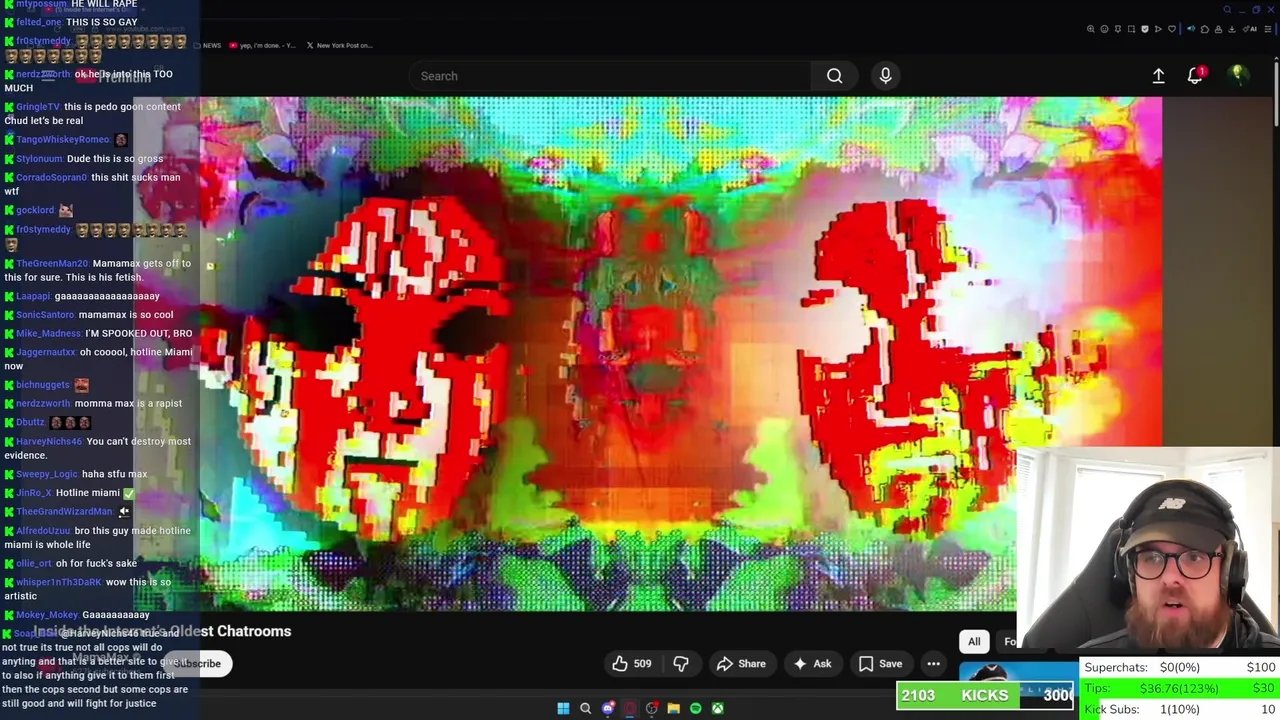Click the thumbs-down dislike icon
1280x720 pixels.
pos(681,663)
